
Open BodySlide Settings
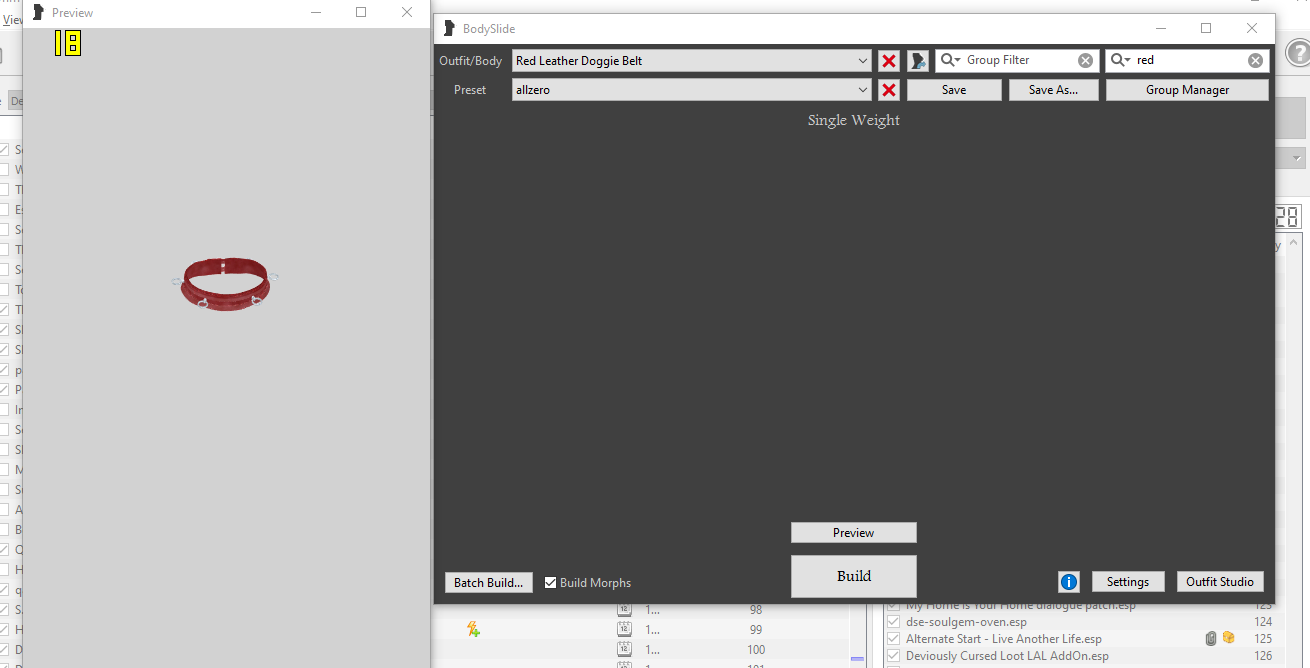(1127, 582)
